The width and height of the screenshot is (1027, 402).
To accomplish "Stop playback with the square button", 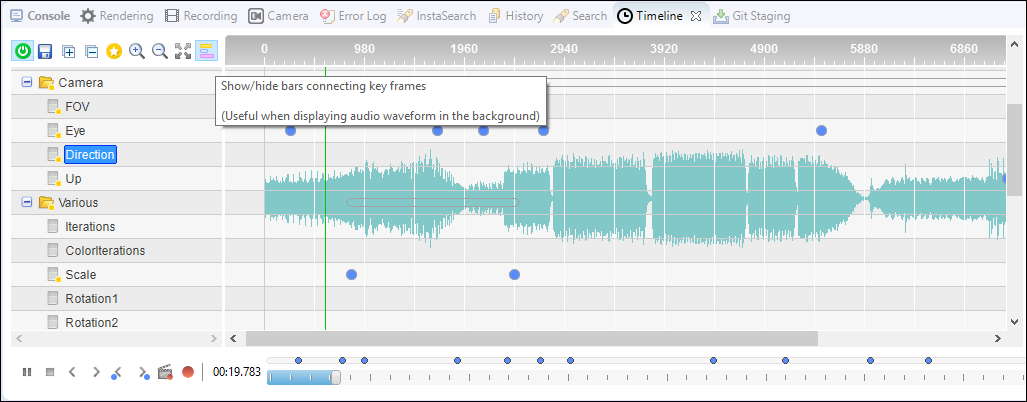I will coord(50,372).
